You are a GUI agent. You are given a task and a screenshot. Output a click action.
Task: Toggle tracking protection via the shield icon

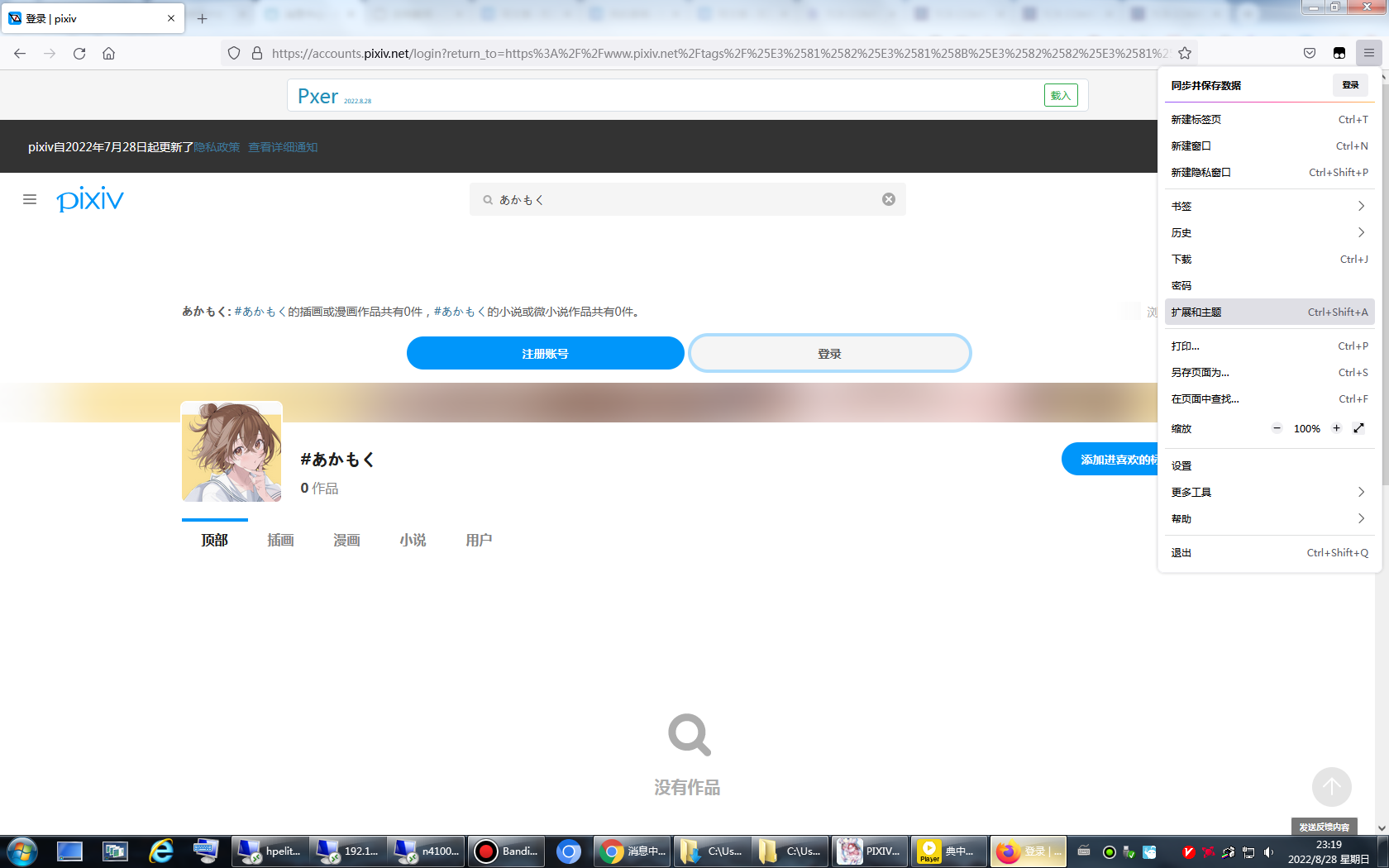pos(234,52)
